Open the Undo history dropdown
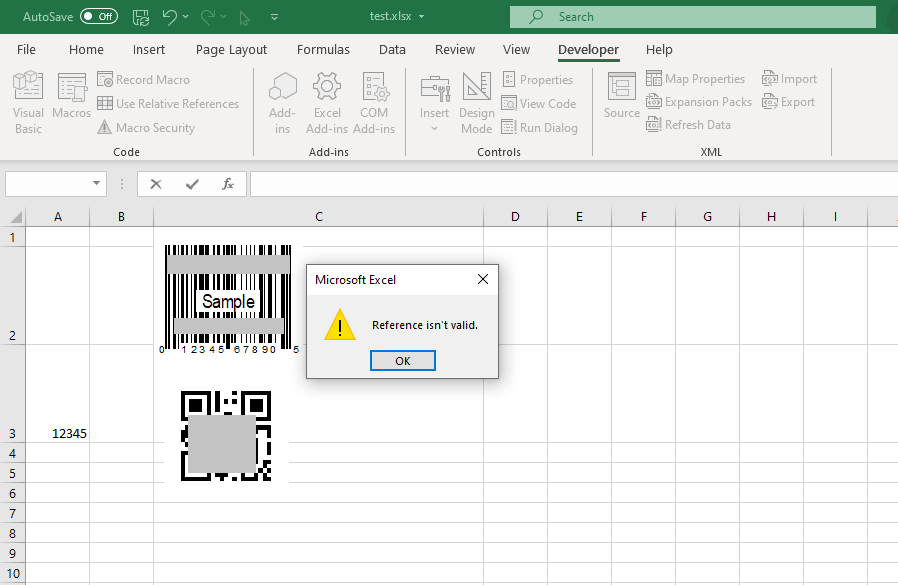 (186, 17)
